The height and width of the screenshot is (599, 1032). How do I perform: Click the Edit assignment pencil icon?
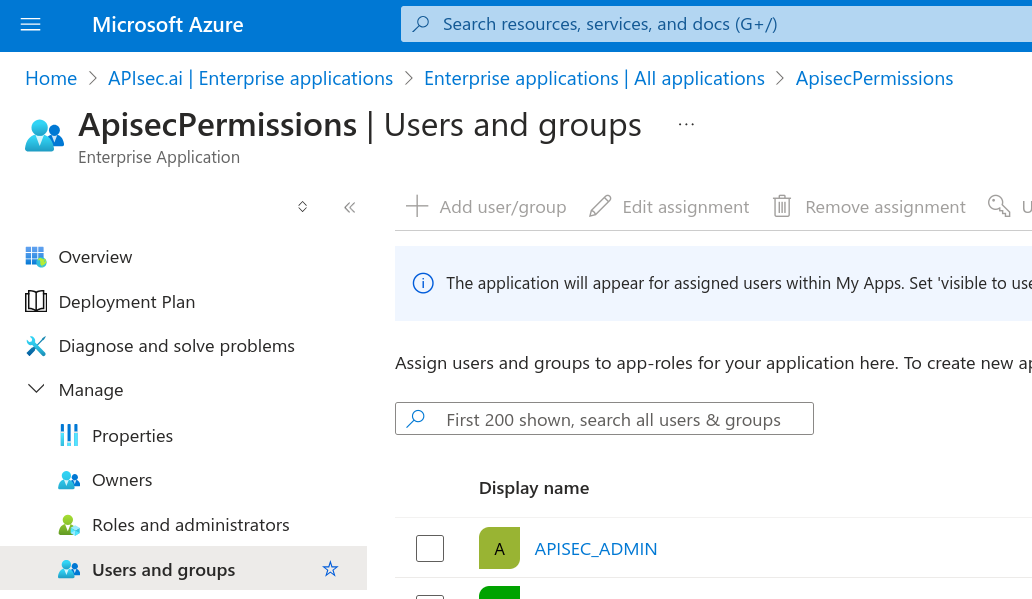pyautogui.click(x=600, y=206)
